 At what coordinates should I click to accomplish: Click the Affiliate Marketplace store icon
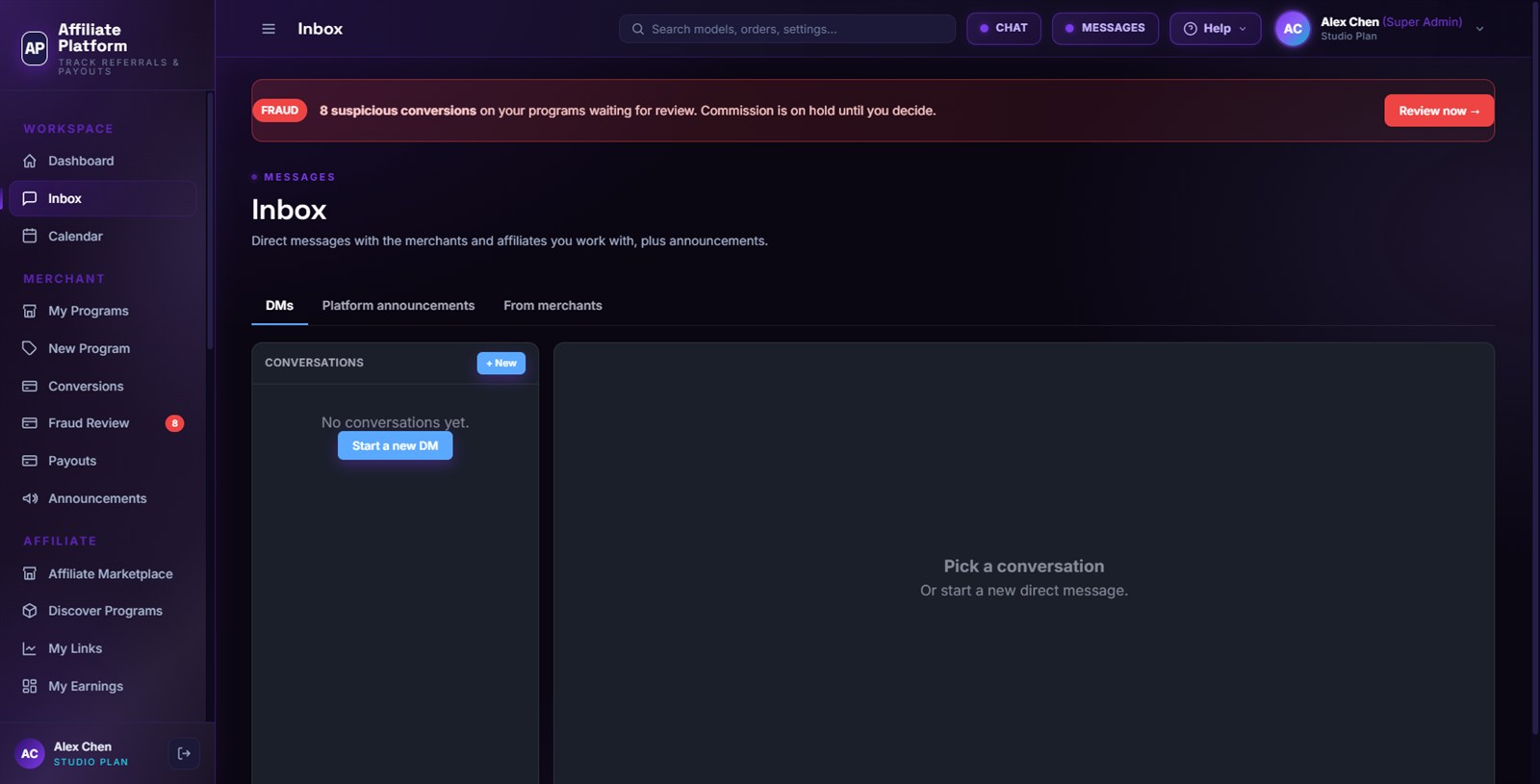click(30, 573)
